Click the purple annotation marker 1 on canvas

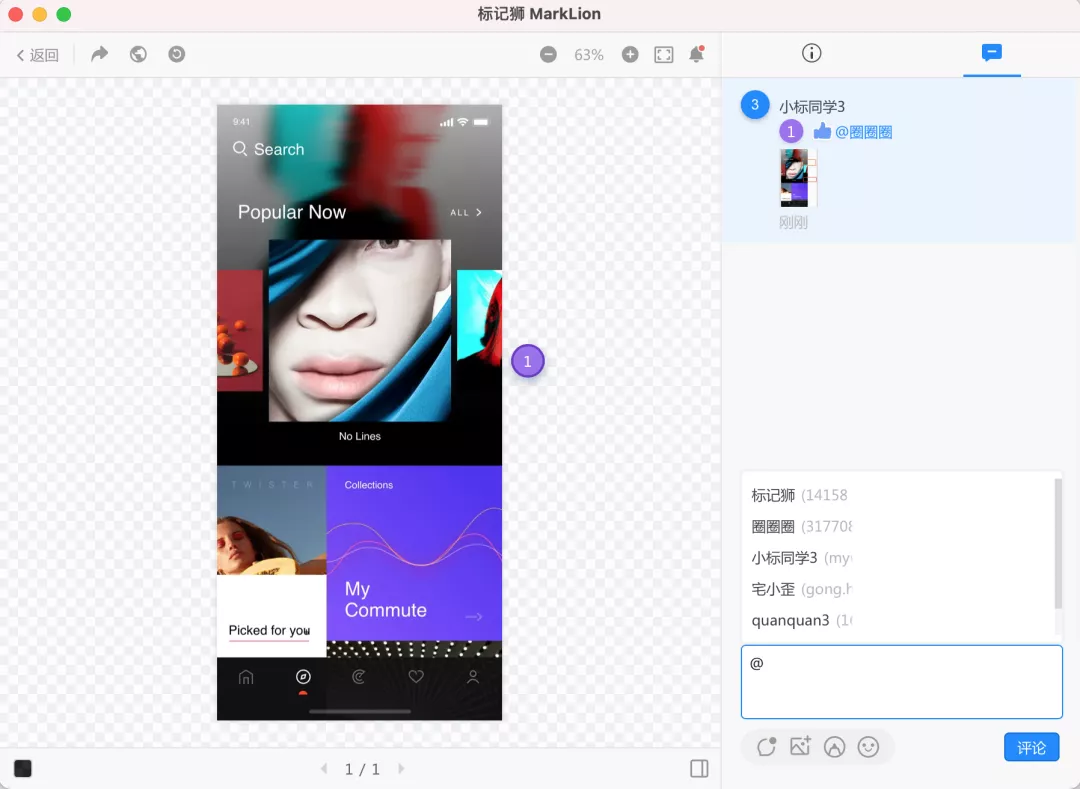[528, 362]
